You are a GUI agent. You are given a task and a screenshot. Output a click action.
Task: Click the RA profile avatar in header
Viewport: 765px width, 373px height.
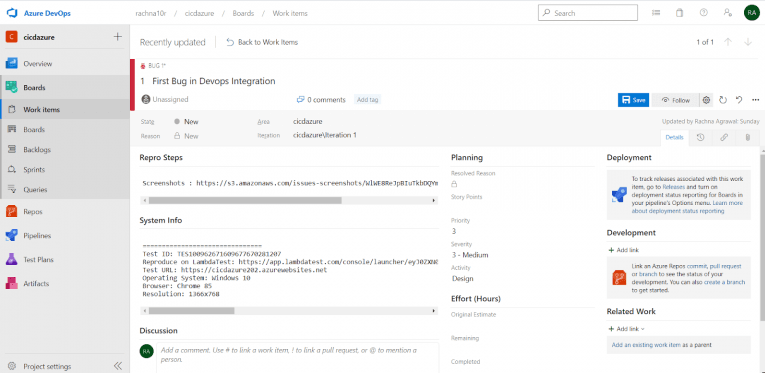[751, 13]
